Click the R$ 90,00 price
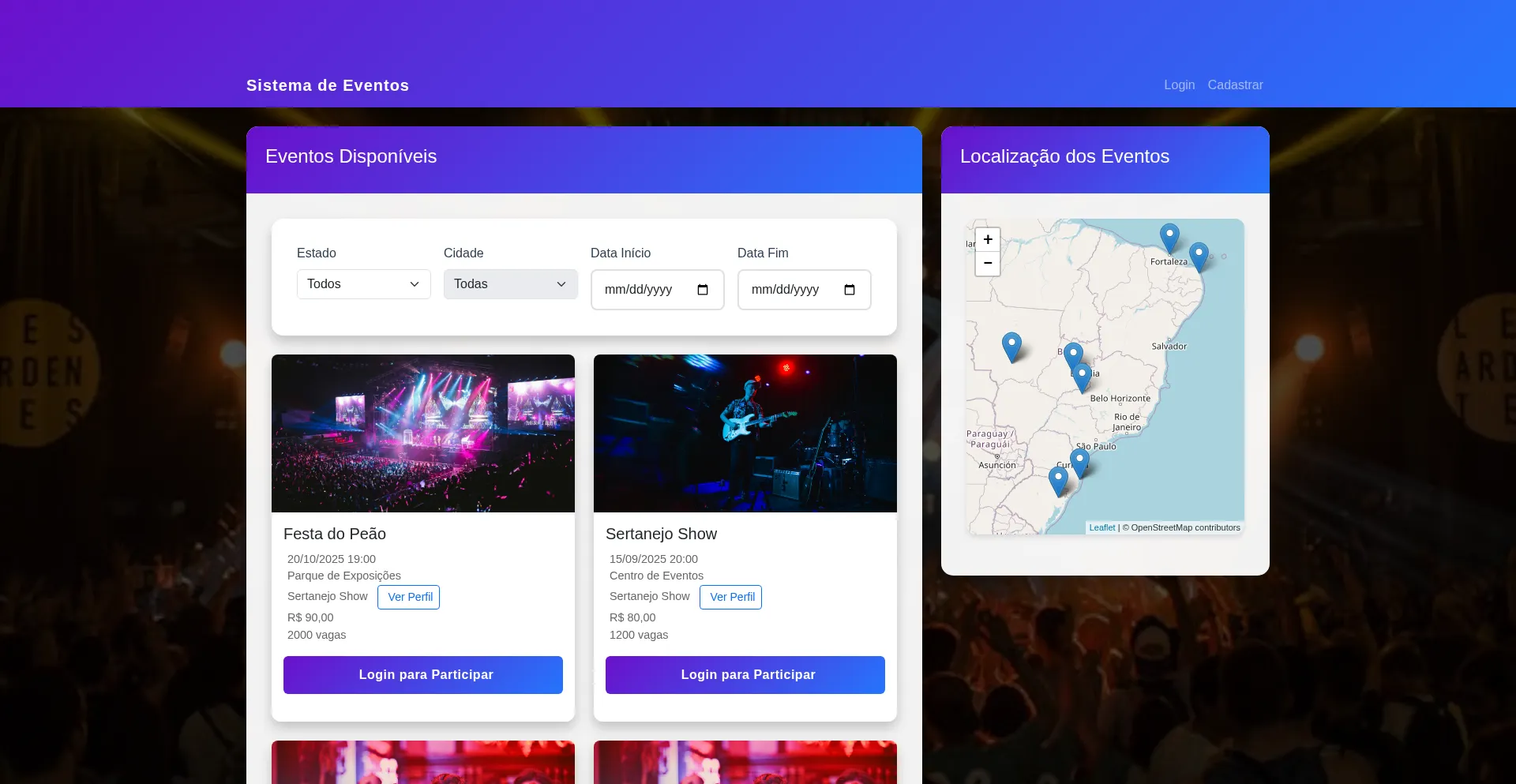 [x=310, y=617]
